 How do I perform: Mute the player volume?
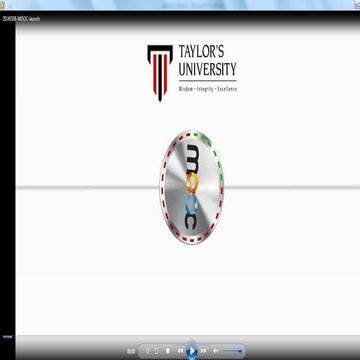[216, 351]
